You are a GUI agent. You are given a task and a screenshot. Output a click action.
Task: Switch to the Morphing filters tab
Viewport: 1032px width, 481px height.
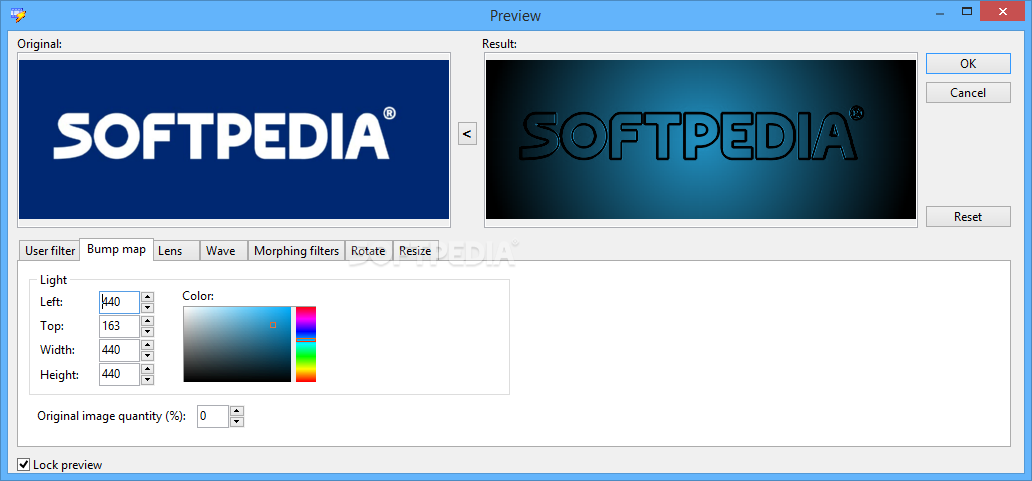[x=296, y=251]
